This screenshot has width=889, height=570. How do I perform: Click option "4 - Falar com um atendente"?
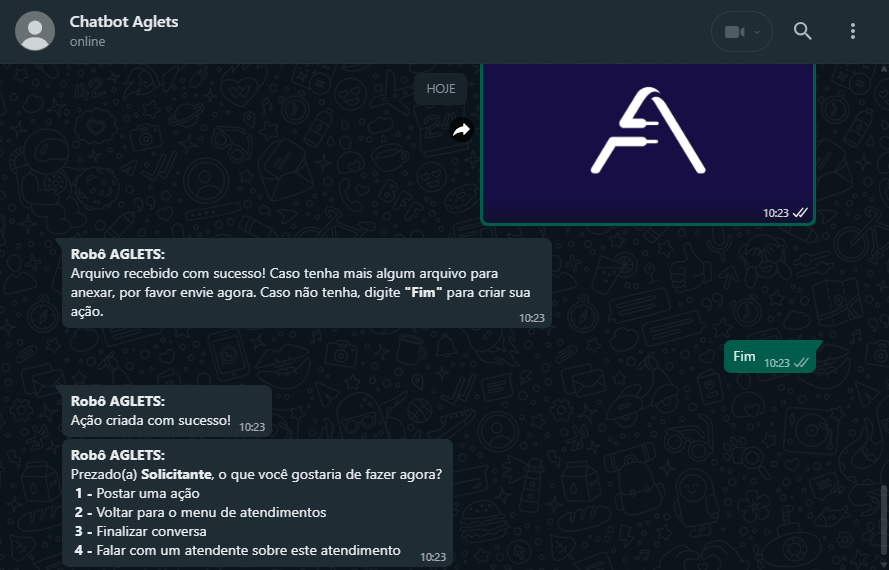click(x=237, y=550)
